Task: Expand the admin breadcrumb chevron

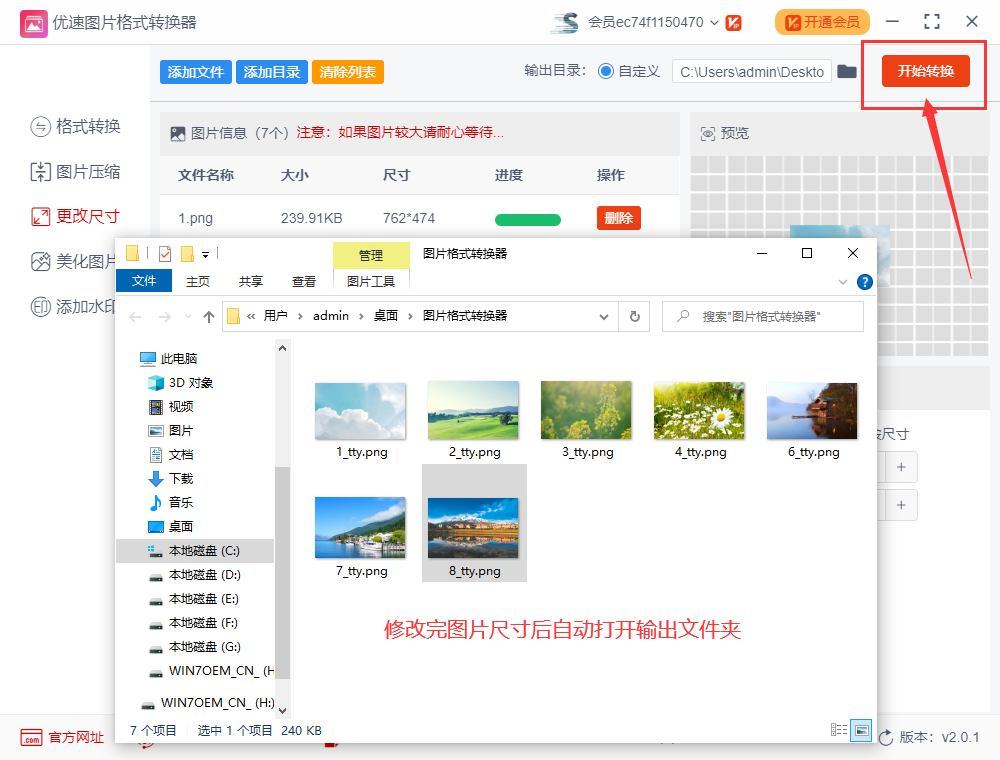Action: coord(361,316)
